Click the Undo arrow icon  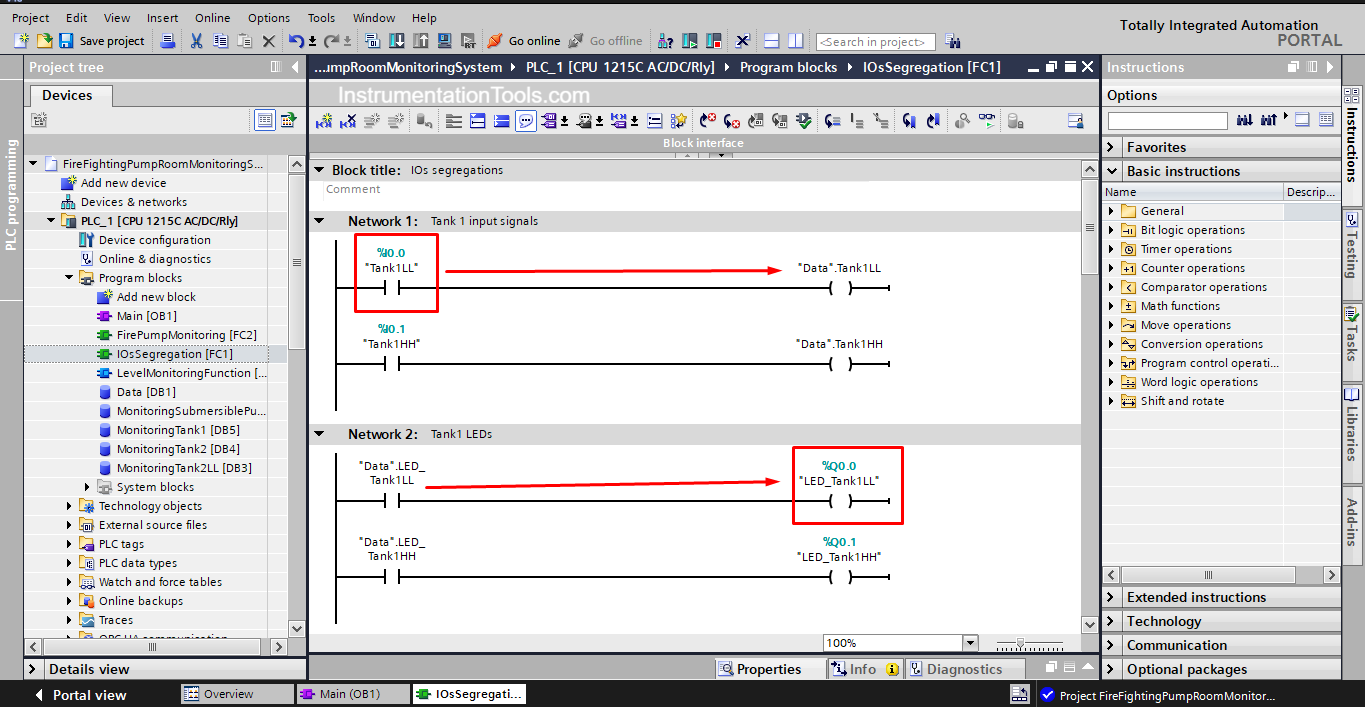tap(296, 41)
